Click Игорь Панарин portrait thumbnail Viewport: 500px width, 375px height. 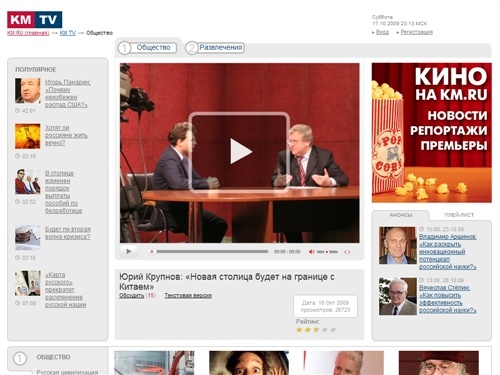pyautogui.click(x=28, y=91)
